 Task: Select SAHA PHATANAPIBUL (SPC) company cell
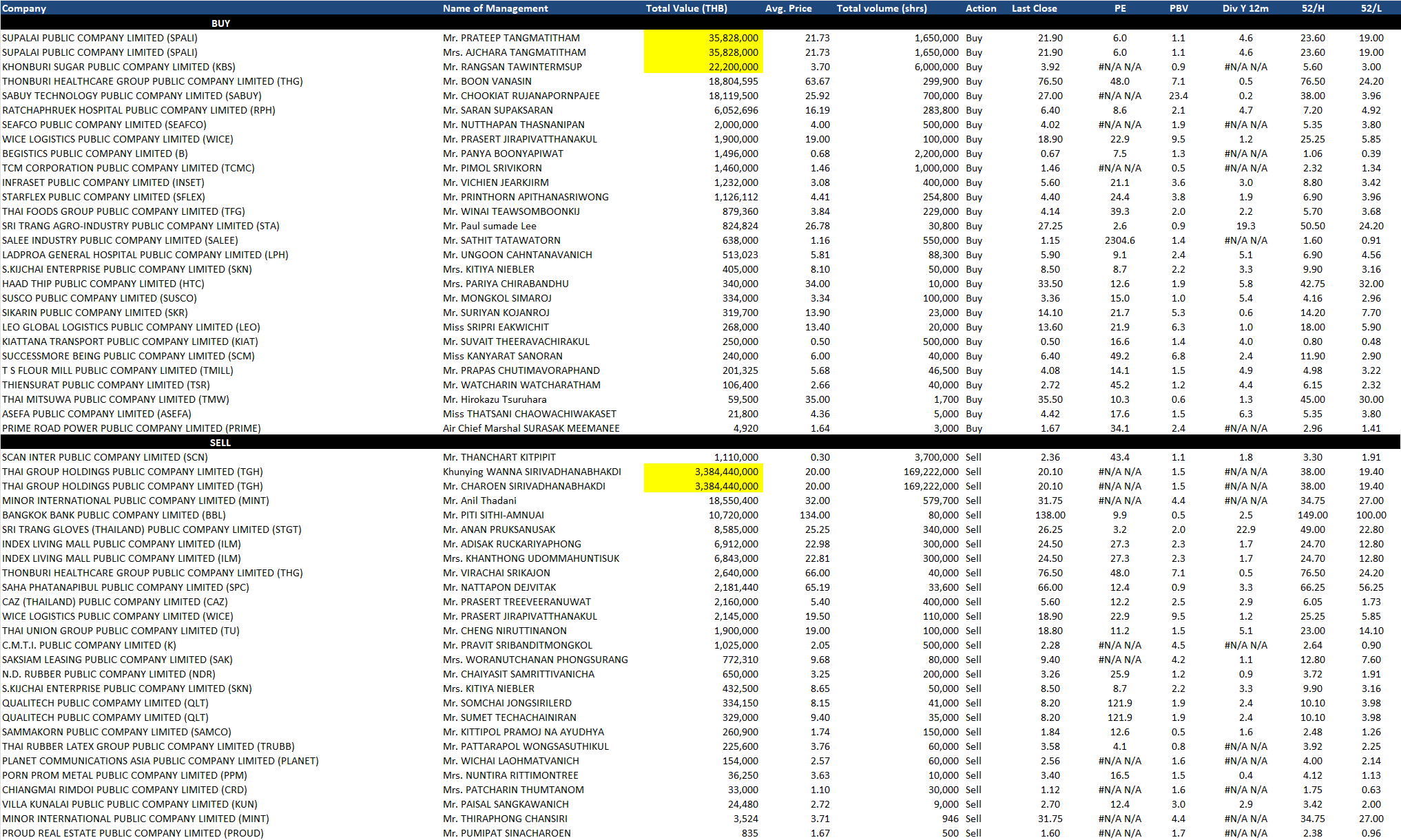(125, 587)
